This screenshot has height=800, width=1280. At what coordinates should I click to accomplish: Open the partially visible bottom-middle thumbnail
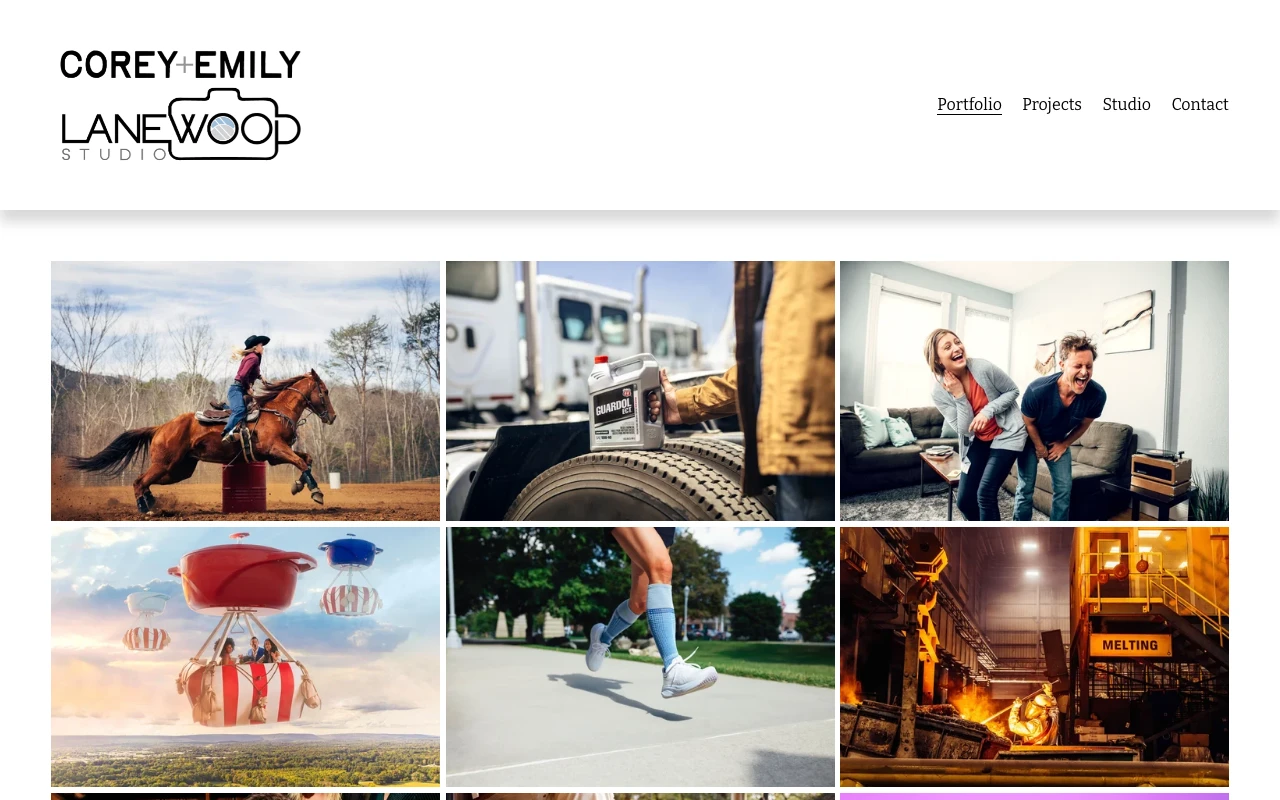pyautogui.click(x=640, y=797)
